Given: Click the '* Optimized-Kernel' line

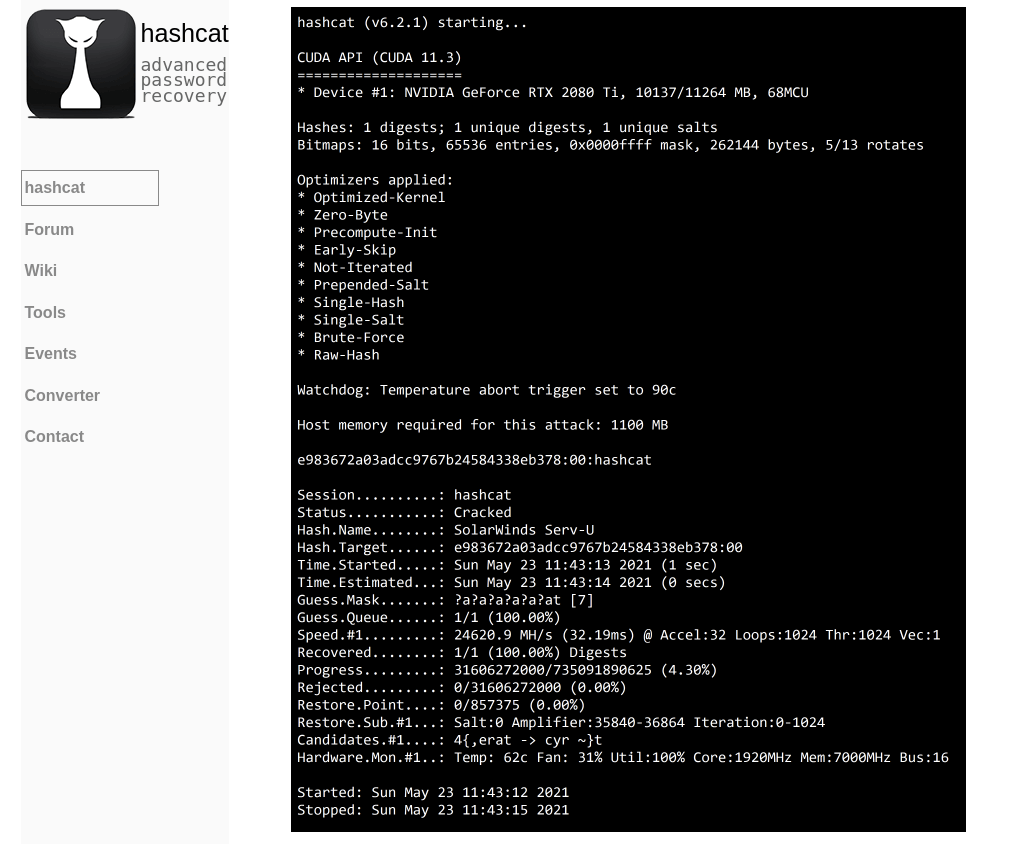Looking at the screenshot, I should pos(371,197).
